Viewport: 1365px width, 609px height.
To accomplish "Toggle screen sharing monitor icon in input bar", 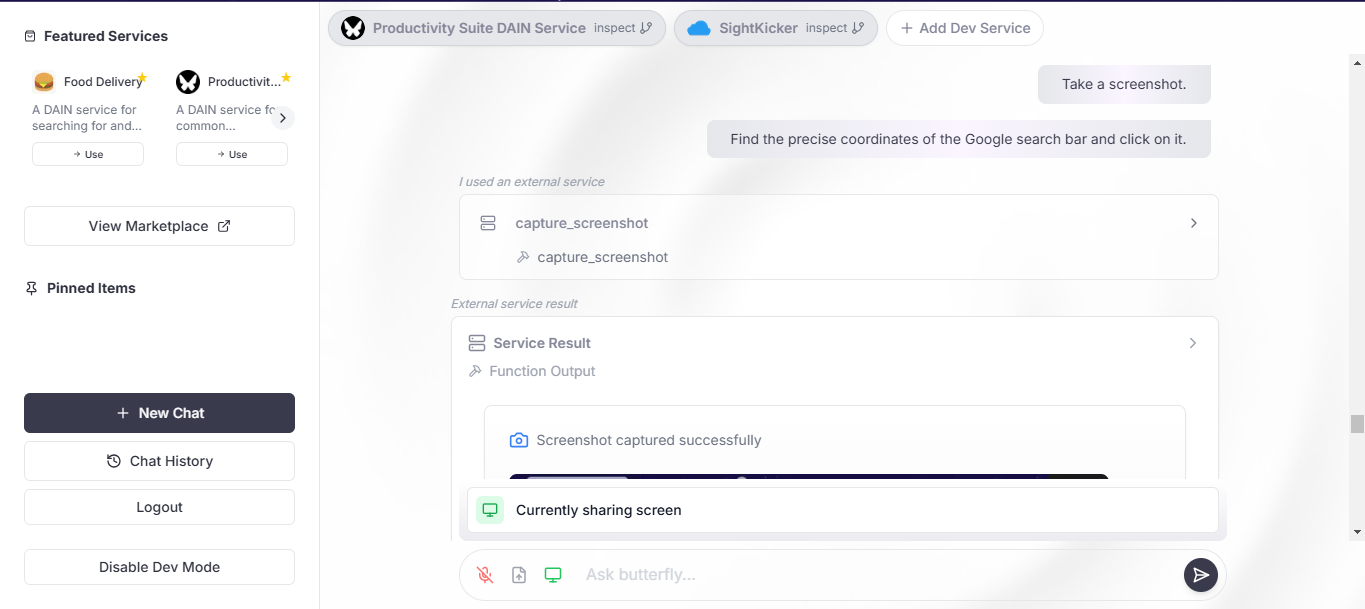I will tap(553, 575).
